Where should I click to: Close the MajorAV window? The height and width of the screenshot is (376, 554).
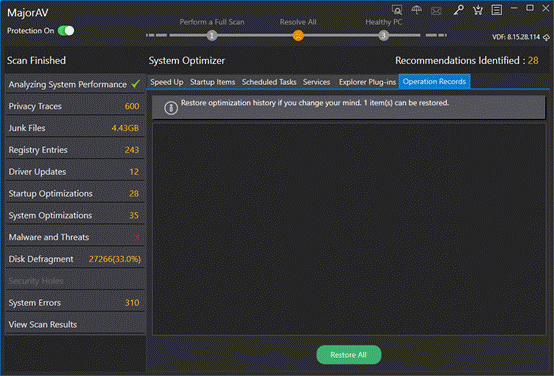click(x=546, y=8)
